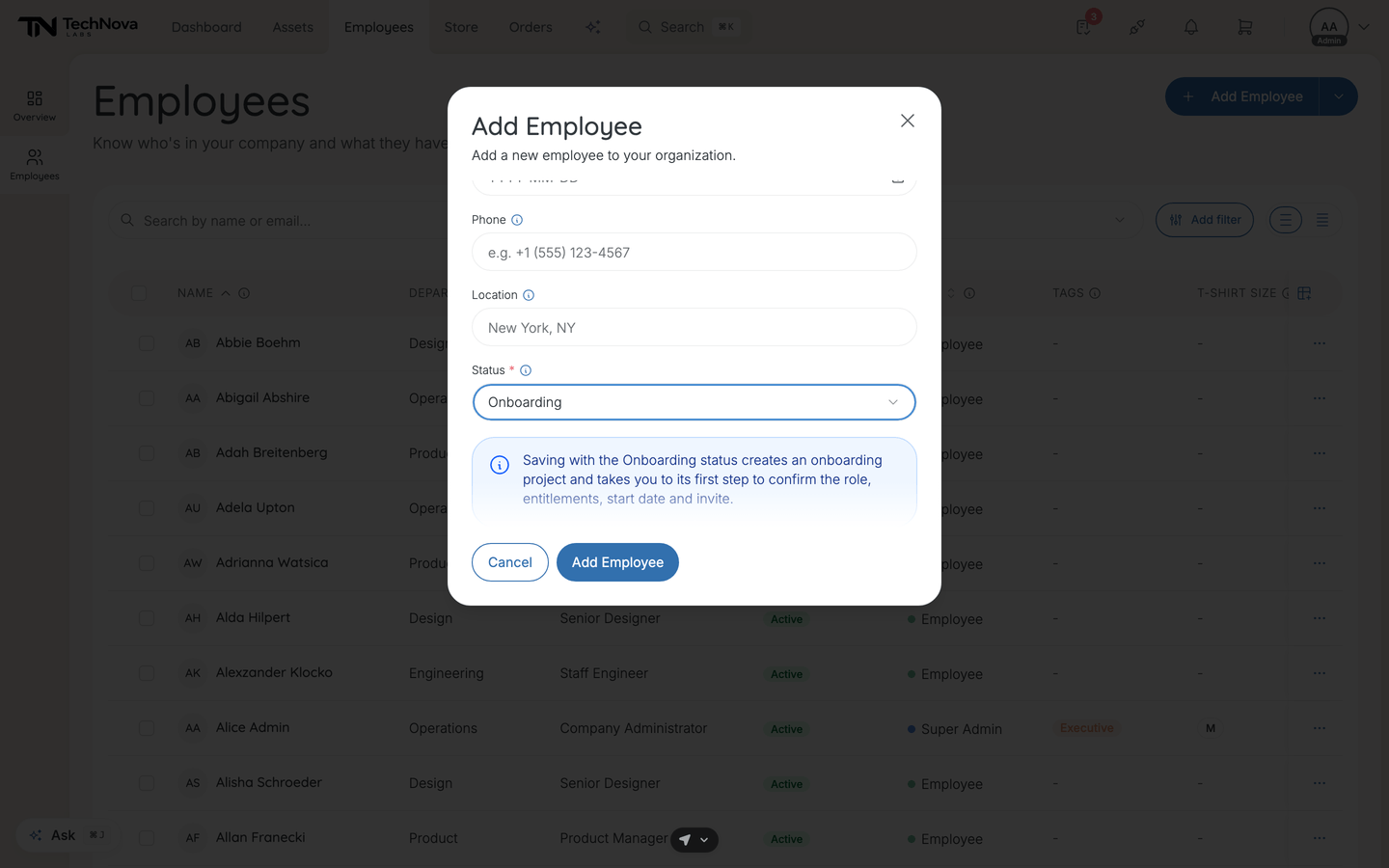Check the box for Abigail Abshire

click(x=147, y=398)
